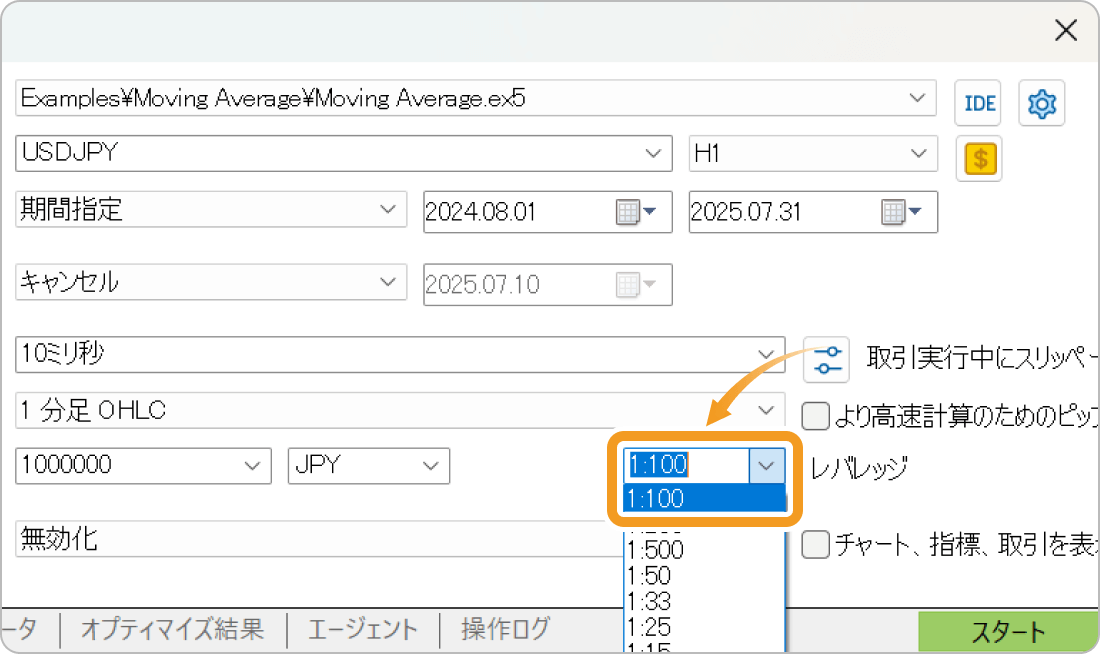Click the dollar coin deposit icon

tap(979, 158)
